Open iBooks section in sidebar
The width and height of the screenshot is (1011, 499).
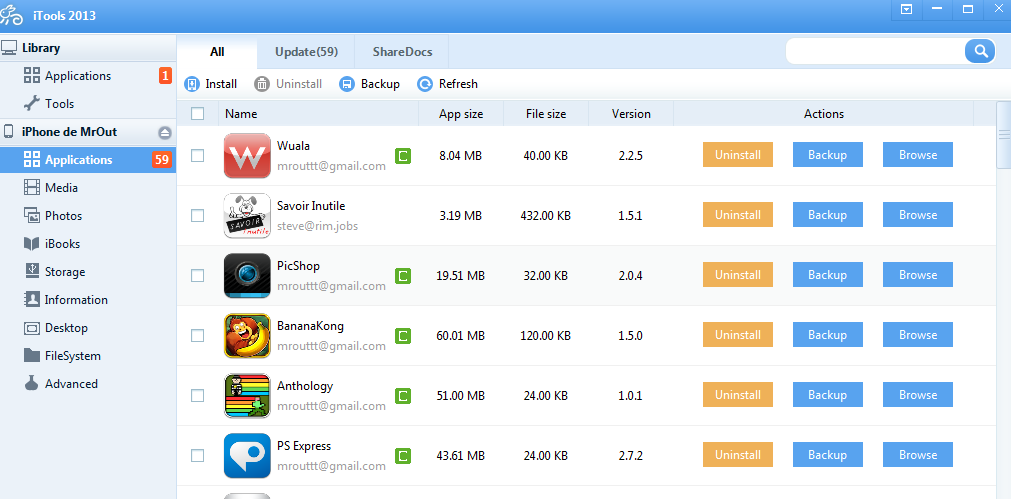tap(88, 244)
